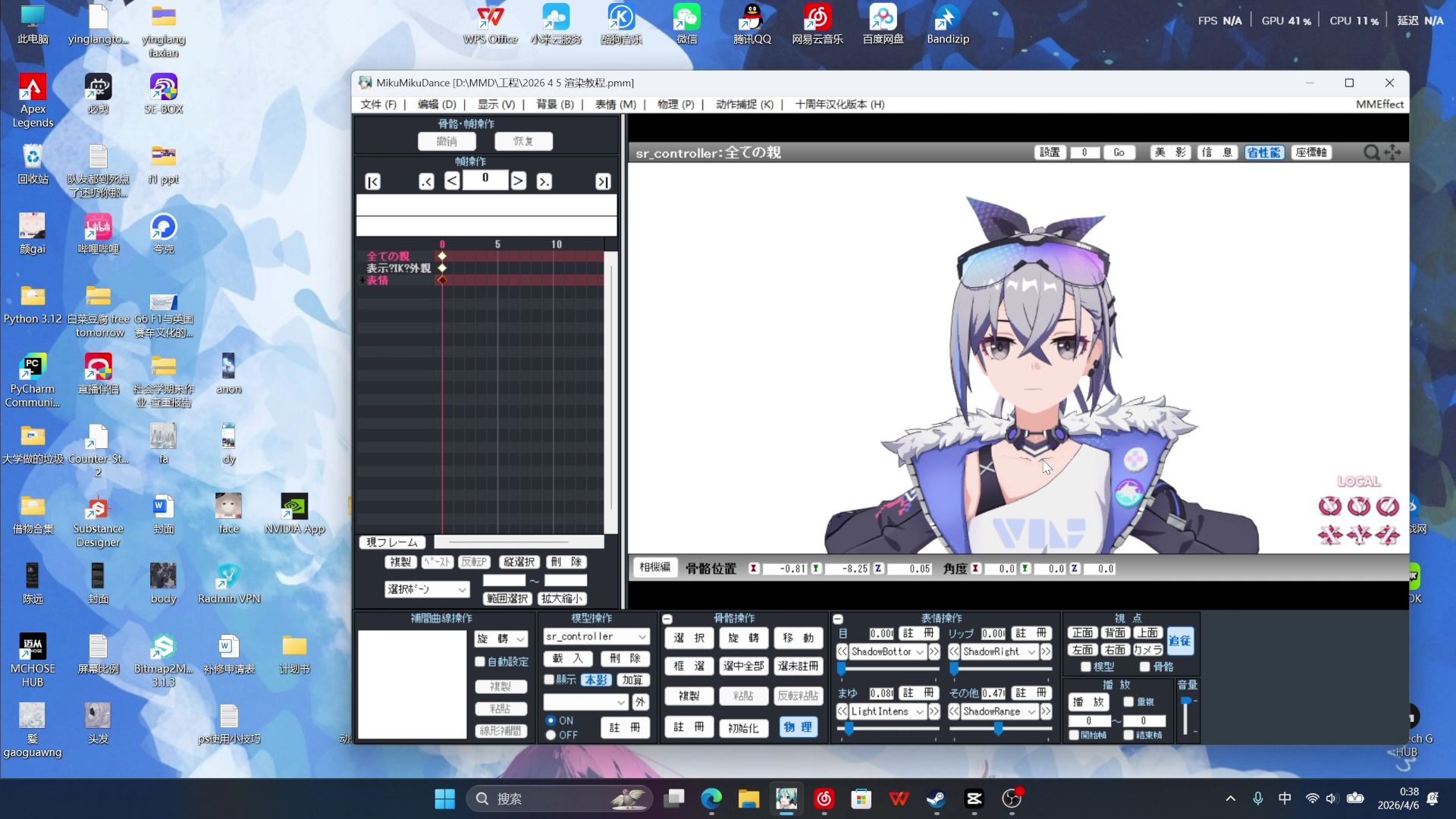
Task: Click the 初始化 bone reset button
Action: (x=743, y=728)
